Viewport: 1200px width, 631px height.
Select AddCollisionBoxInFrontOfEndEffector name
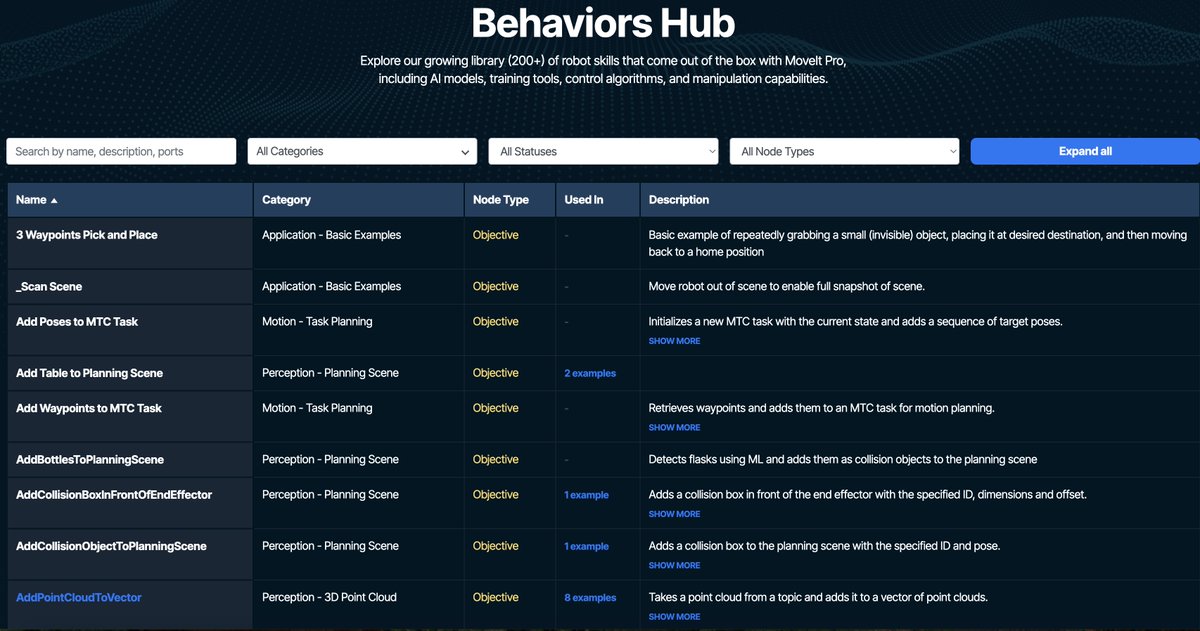[x=114, y=494]
